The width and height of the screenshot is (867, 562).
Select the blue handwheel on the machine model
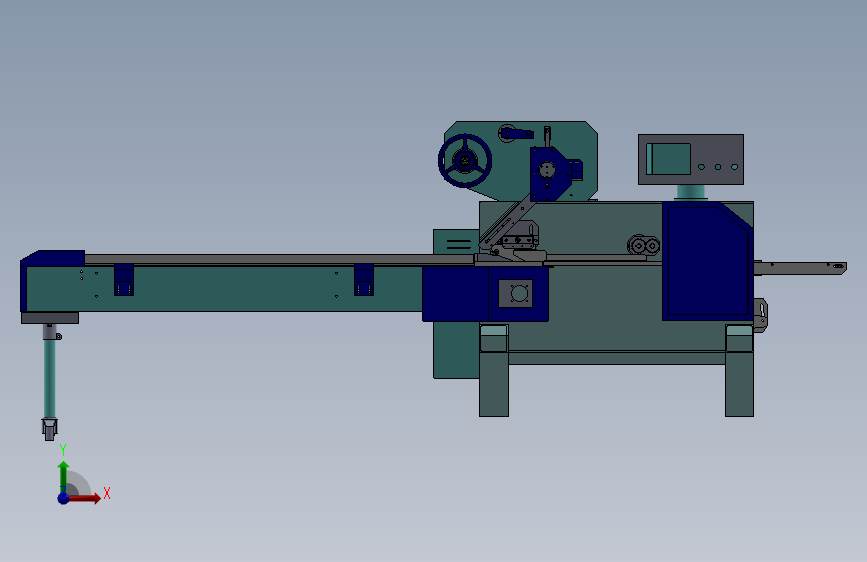(x=465, y=161)
